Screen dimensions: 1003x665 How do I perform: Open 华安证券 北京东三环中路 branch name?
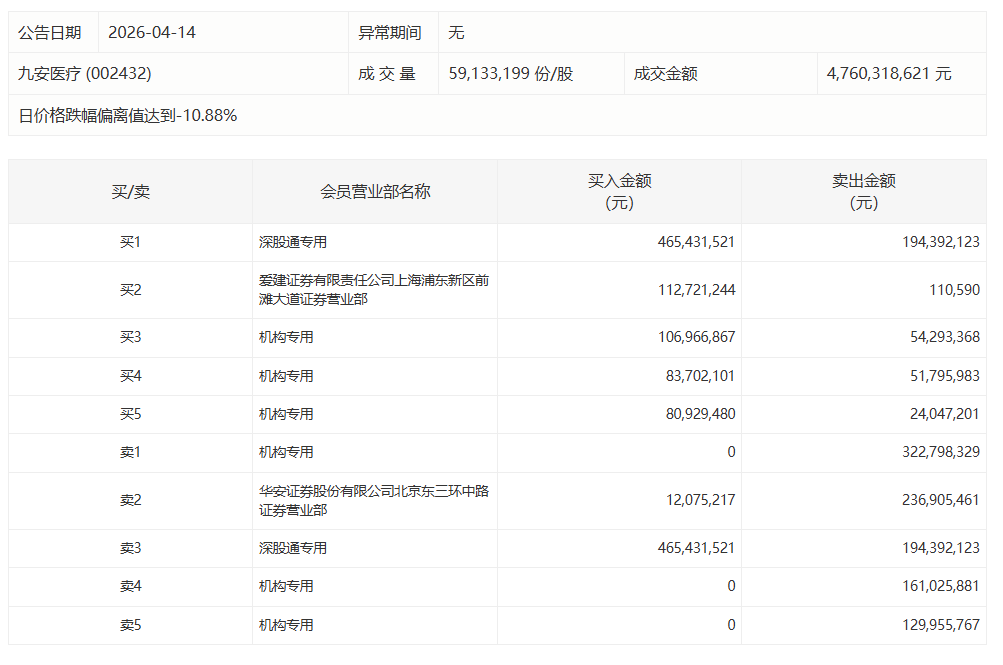point(374,501)
